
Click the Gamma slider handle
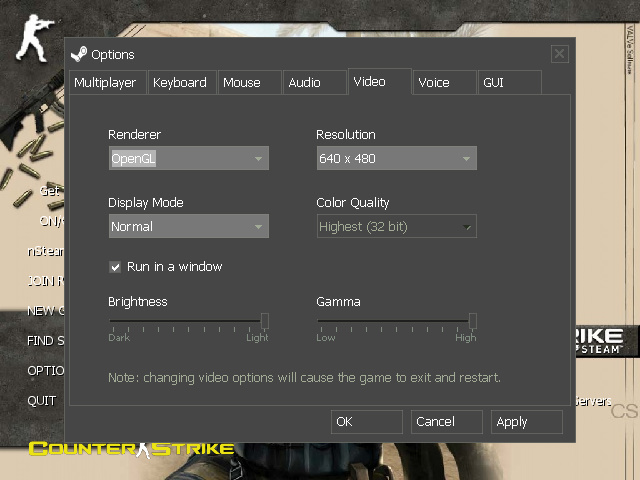[472, 320]
